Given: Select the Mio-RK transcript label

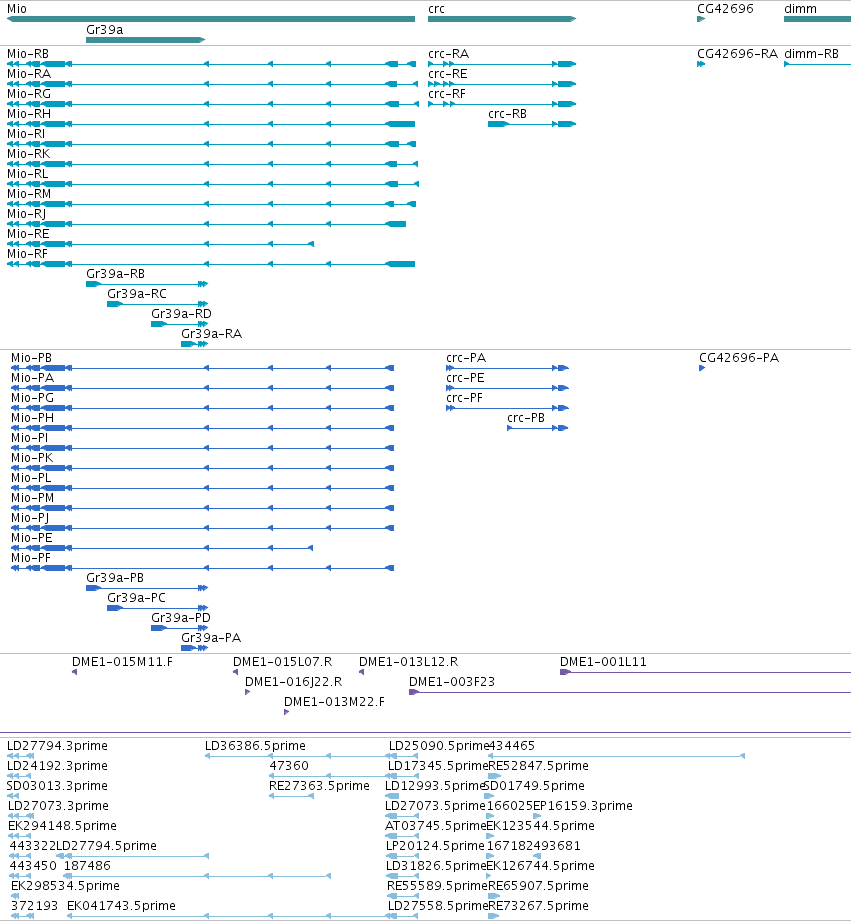Looking at the screenshot, I should coord(29,154).
